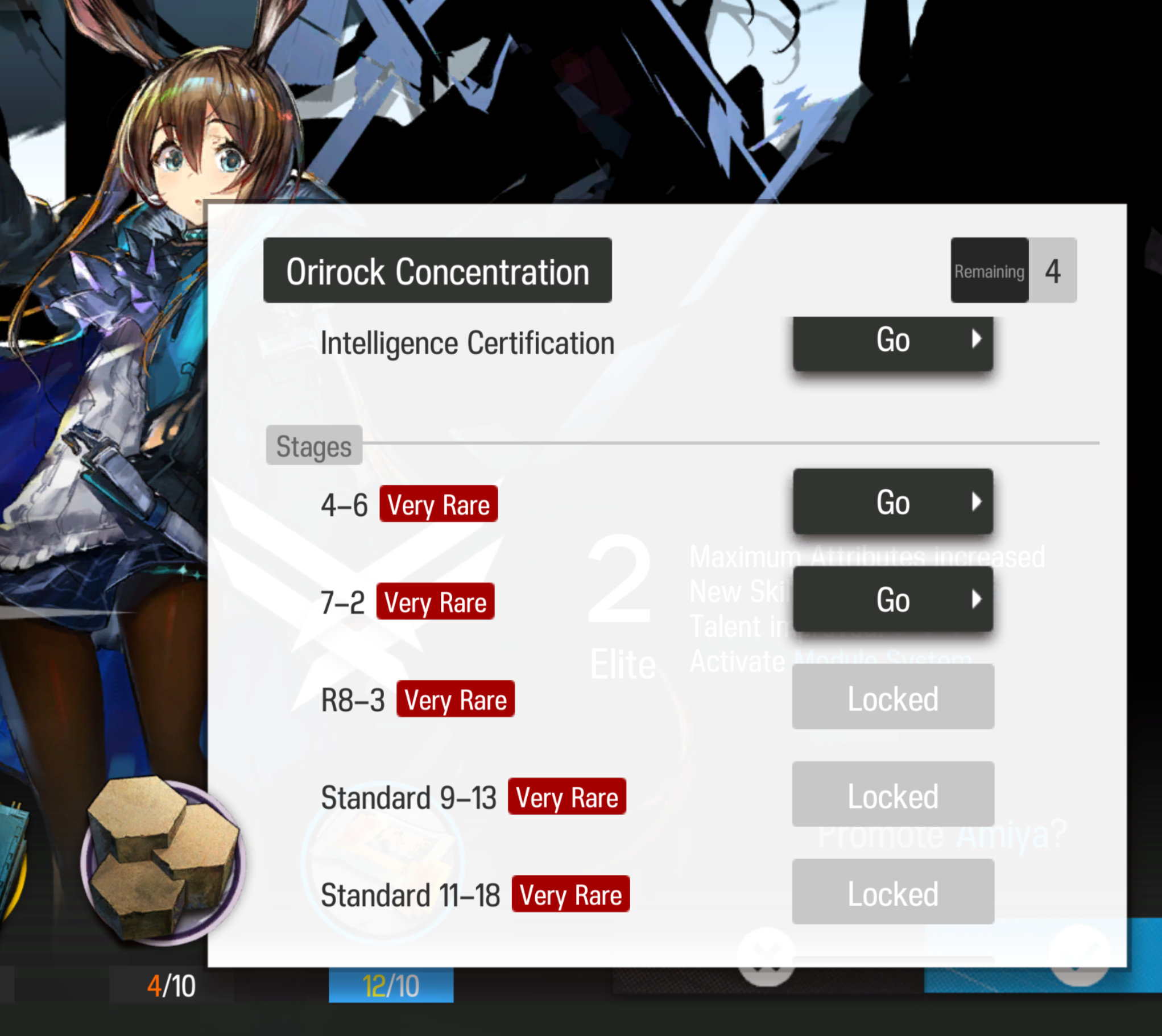Go to stage 7-2
This screenshot has height=1036, width=1162.
pyautogui.click(x=893, y=599)
